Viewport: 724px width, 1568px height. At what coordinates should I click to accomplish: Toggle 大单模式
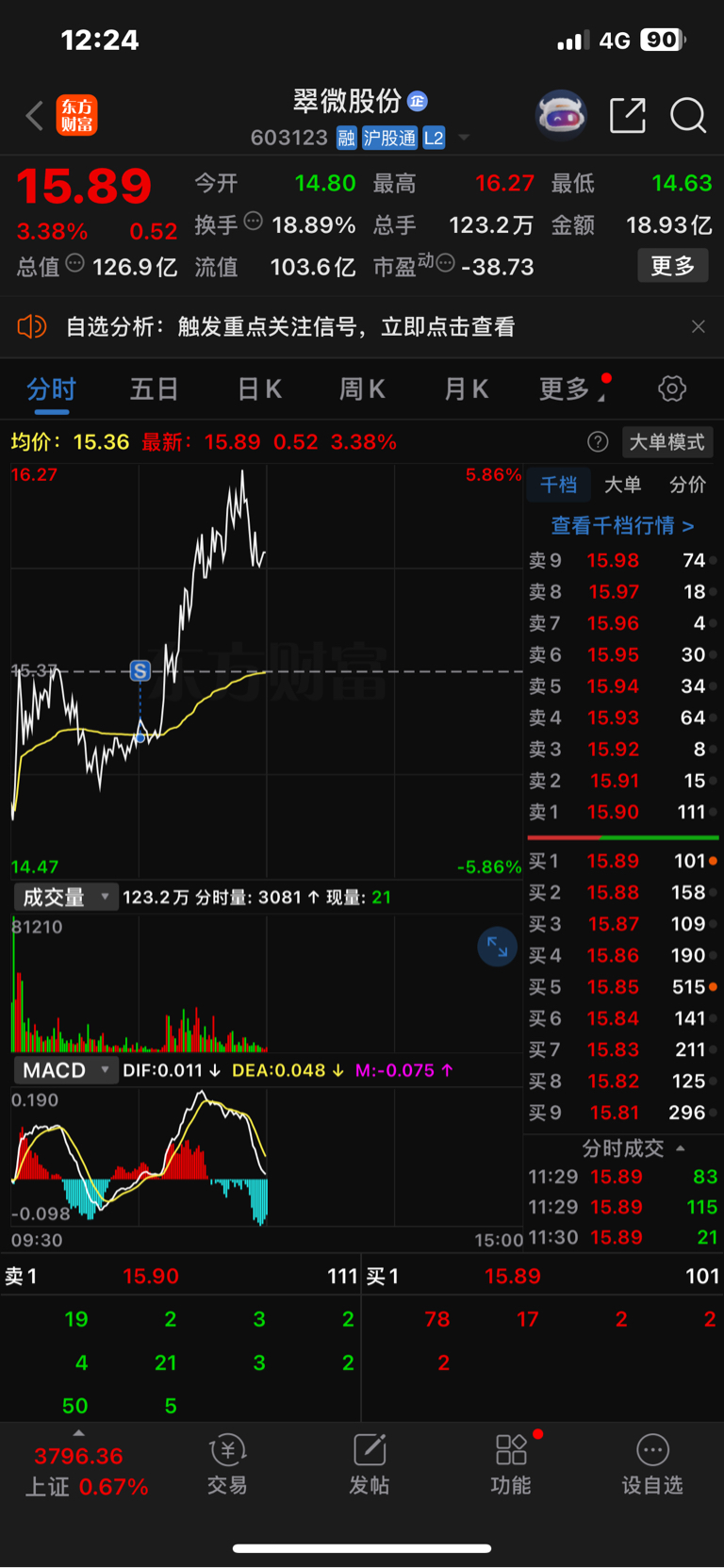666,441
